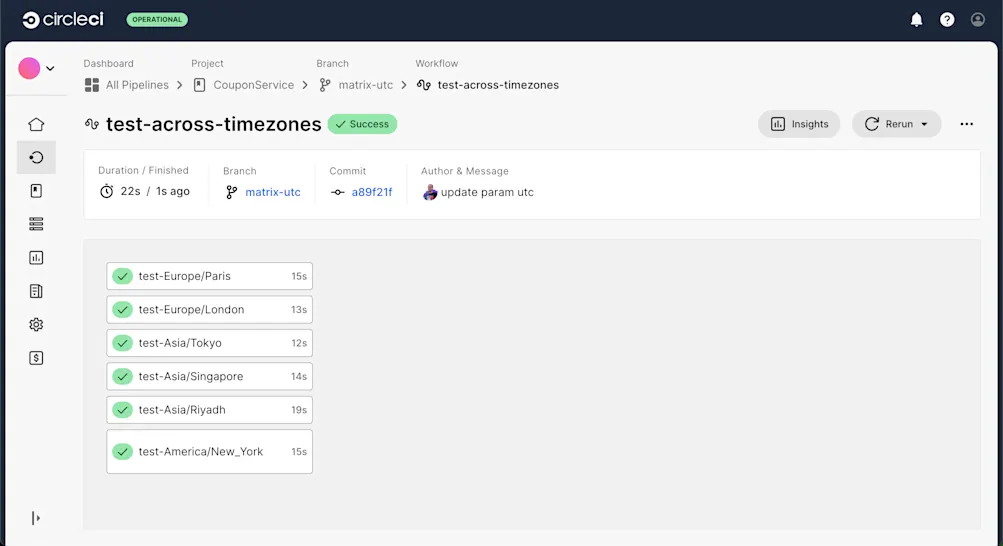
Task: Click the matrix-utc branch link in details
Action: [272, 192]
